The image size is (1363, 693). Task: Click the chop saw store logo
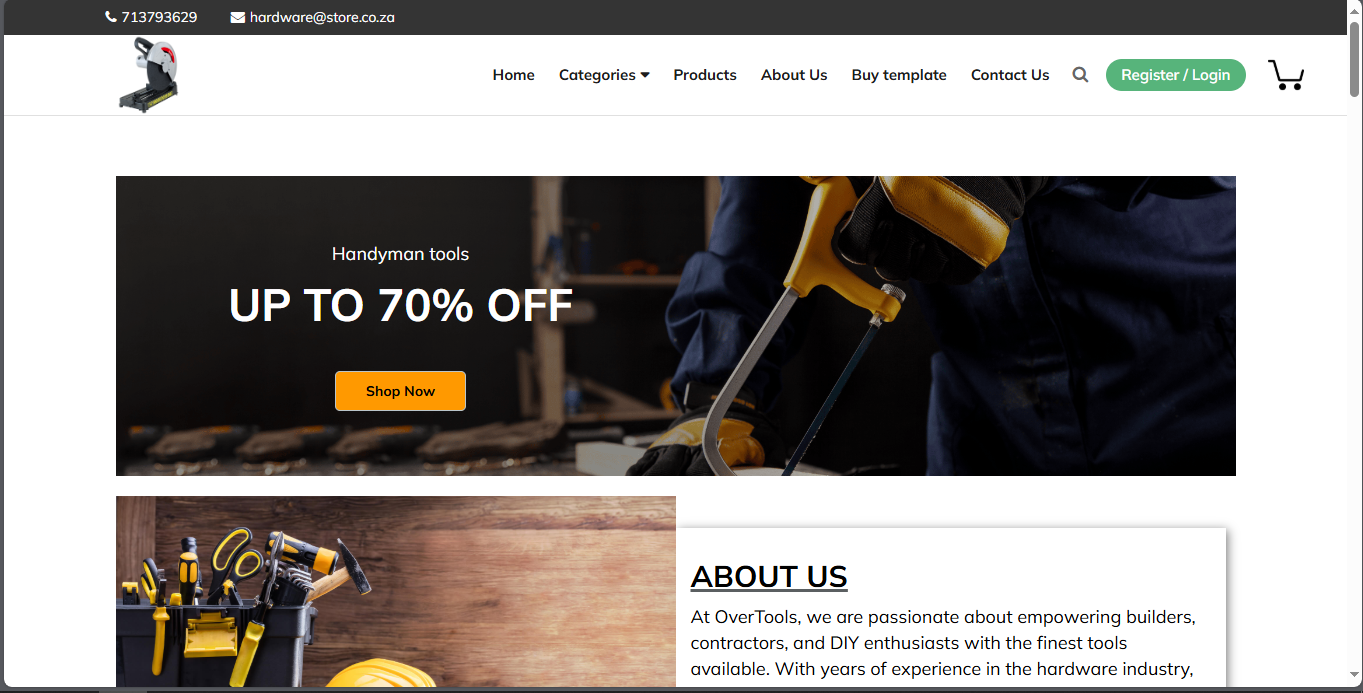(148, 75)
